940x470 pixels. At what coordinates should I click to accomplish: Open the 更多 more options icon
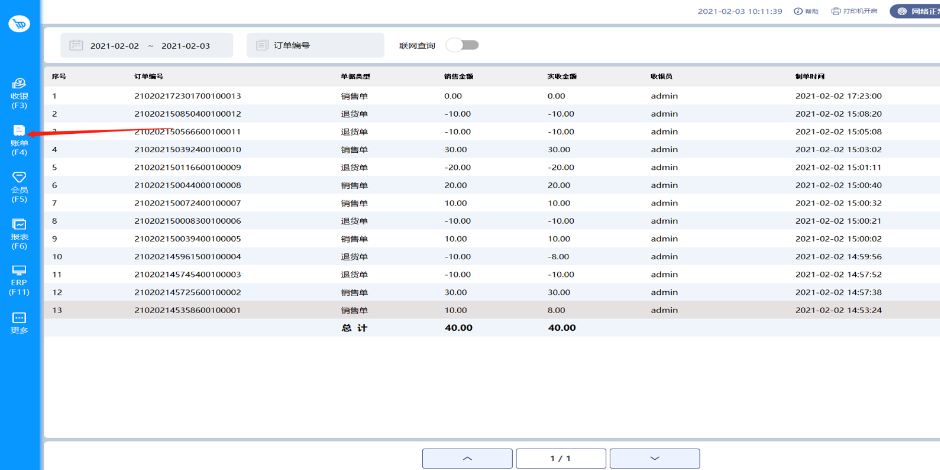pyautogui.click(x=19, y=322)
